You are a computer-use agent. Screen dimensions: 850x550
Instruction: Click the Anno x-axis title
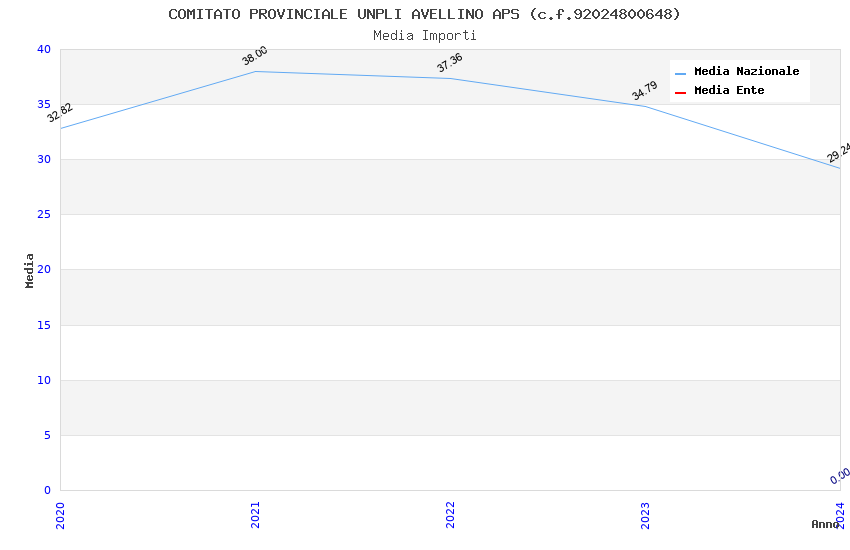pos(825,524)
